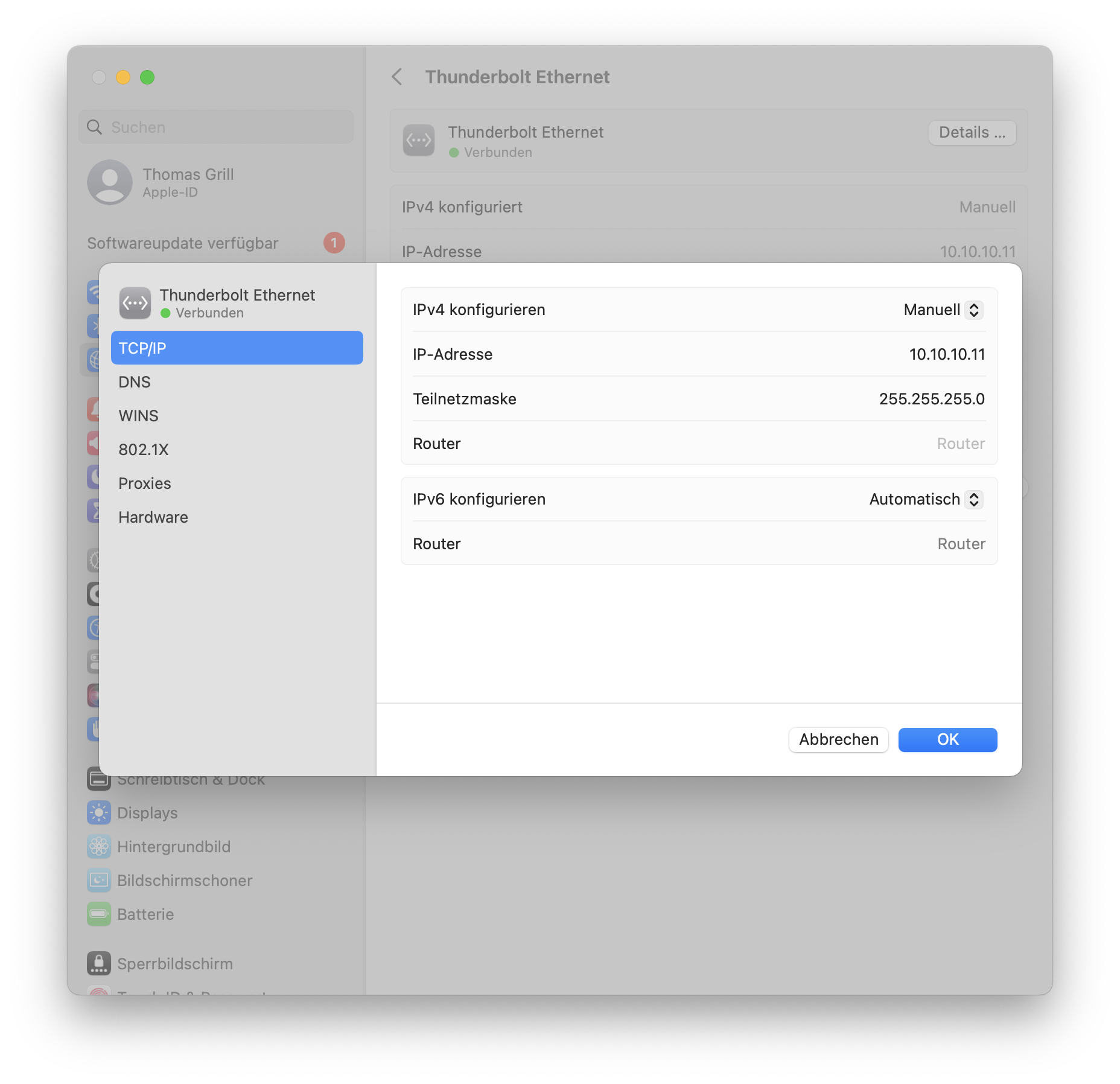Image resolution: width=1120 pixels, height=1084 pixels.
Task: Click the Thomas Grill Apple-ID avatar
Action: [x=110, y=182]
